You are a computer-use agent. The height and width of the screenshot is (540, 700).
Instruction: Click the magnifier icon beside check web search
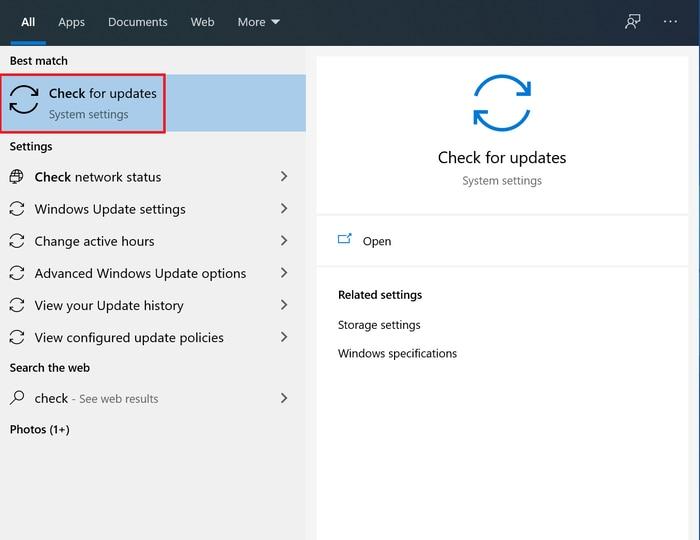click(x=17, y=398)
